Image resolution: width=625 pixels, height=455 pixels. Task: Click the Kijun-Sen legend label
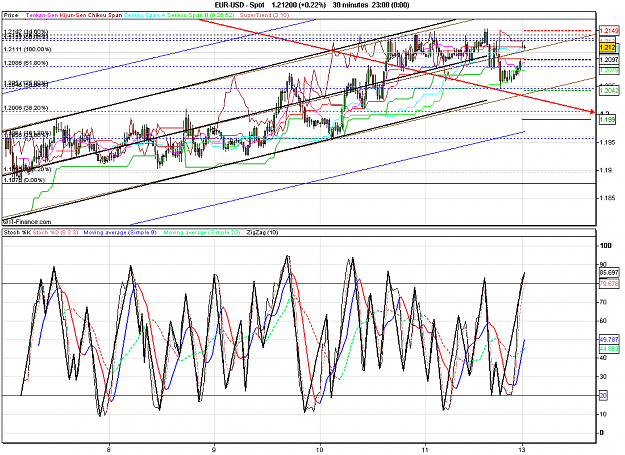[x=73, y=15]
